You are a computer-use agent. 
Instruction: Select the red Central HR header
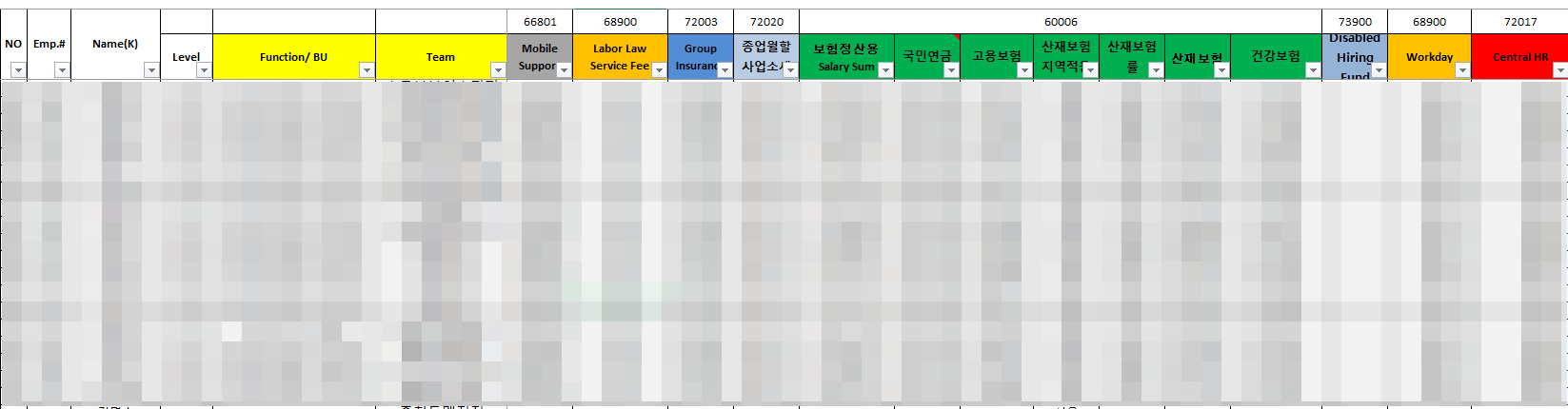(1519, 57)
